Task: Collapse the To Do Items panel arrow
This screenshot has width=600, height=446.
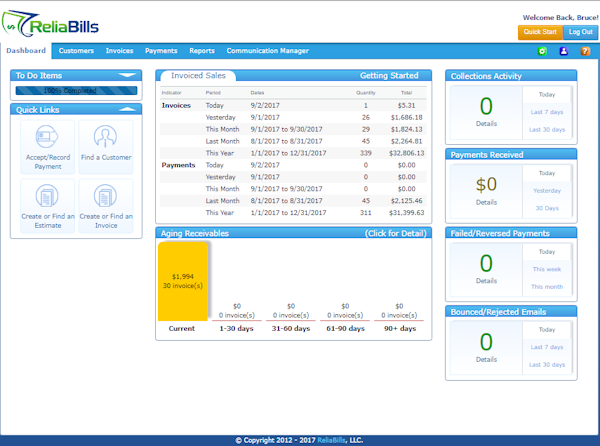Action: point(127,75)
